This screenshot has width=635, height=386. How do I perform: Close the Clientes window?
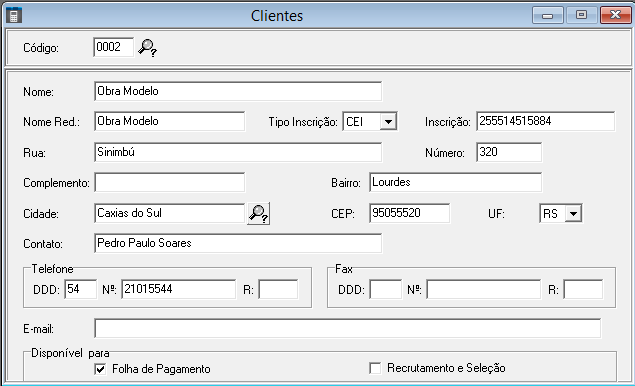[615, 15]
